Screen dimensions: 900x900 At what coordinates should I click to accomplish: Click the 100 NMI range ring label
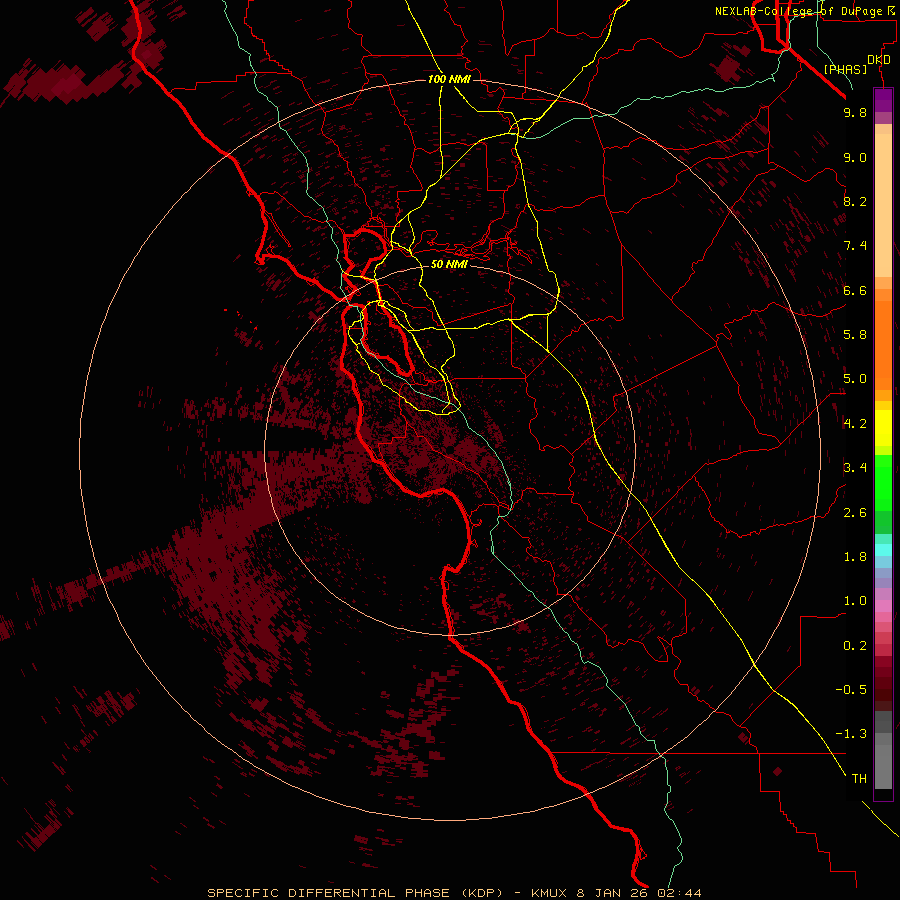(449, 79)
